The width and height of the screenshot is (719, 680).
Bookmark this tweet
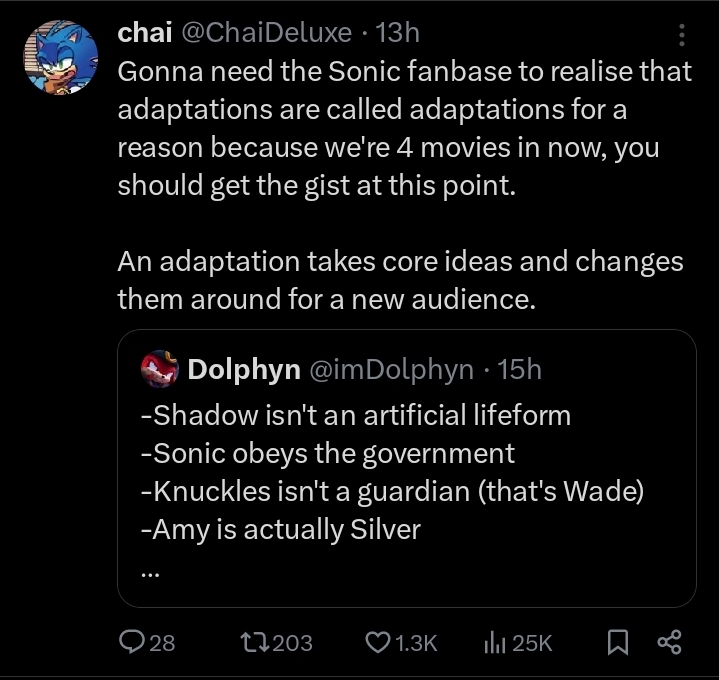(x=619, y=643)
